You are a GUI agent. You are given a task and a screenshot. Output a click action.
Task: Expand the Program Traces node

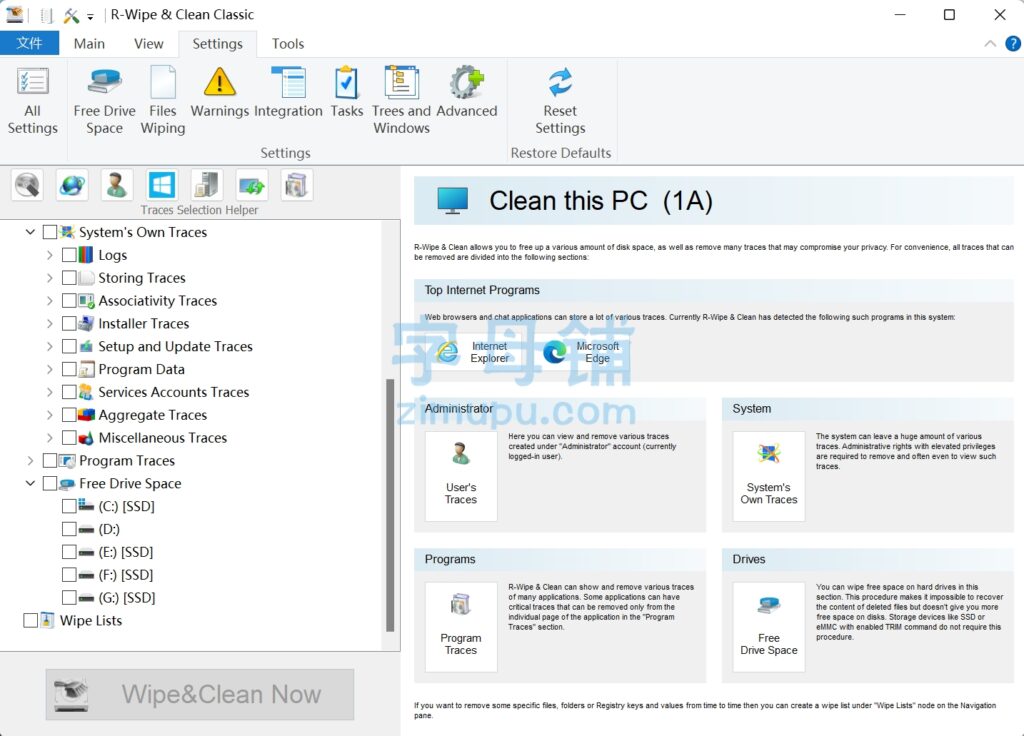coord(30,460)
